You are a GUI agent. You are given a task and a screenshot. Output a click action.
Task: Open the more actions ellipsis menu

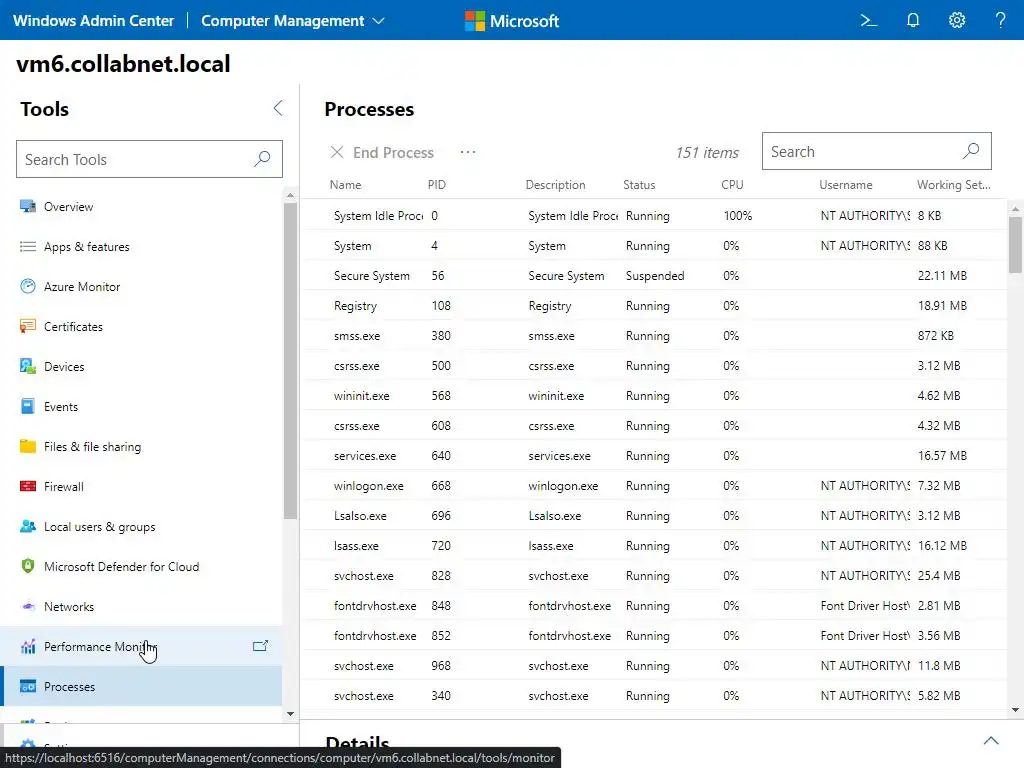pyautogui.click(x=468, y=152)
